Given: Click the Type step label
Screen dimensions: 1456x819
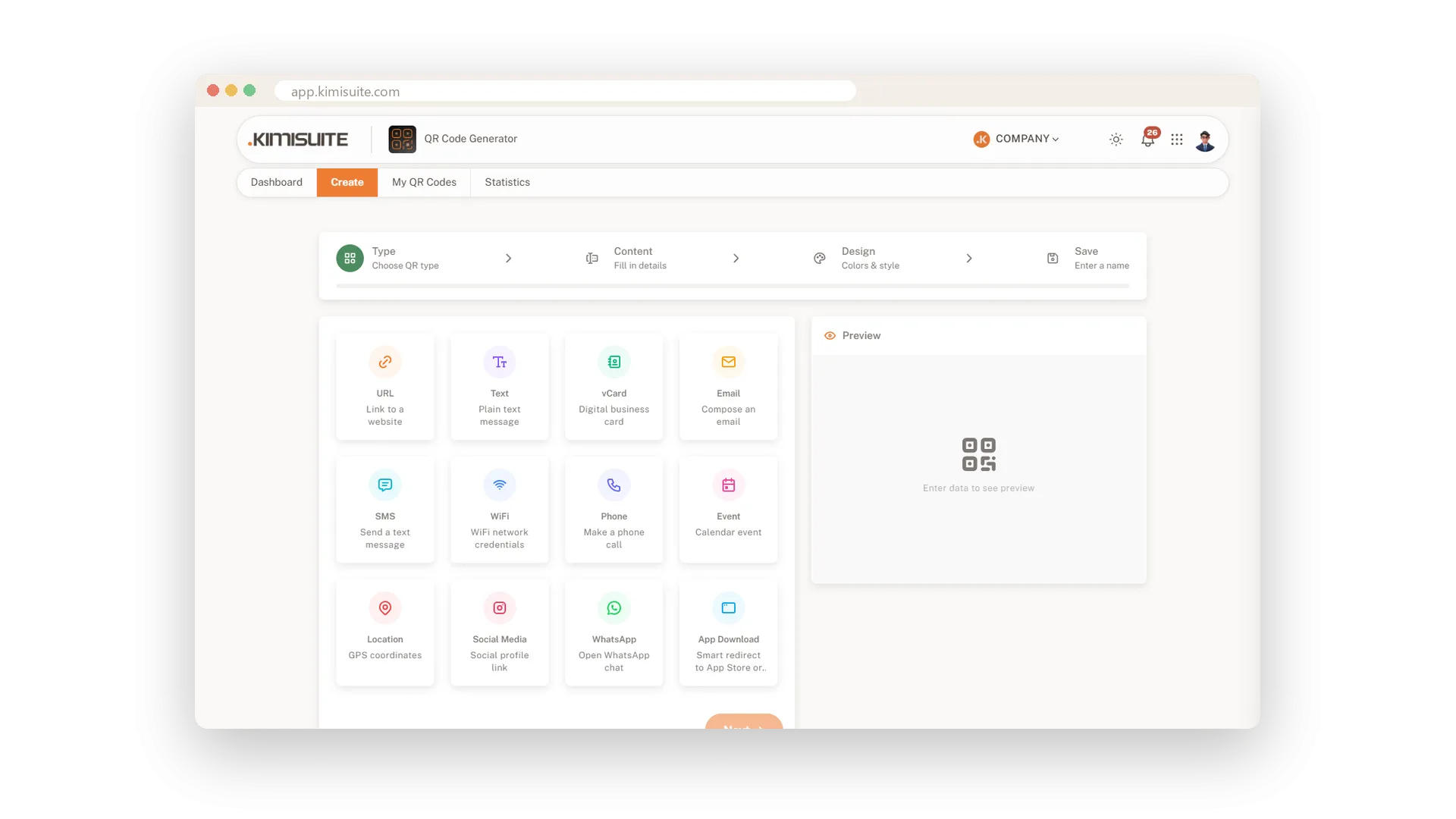Looking at the screenshot, I should (384, 251).
